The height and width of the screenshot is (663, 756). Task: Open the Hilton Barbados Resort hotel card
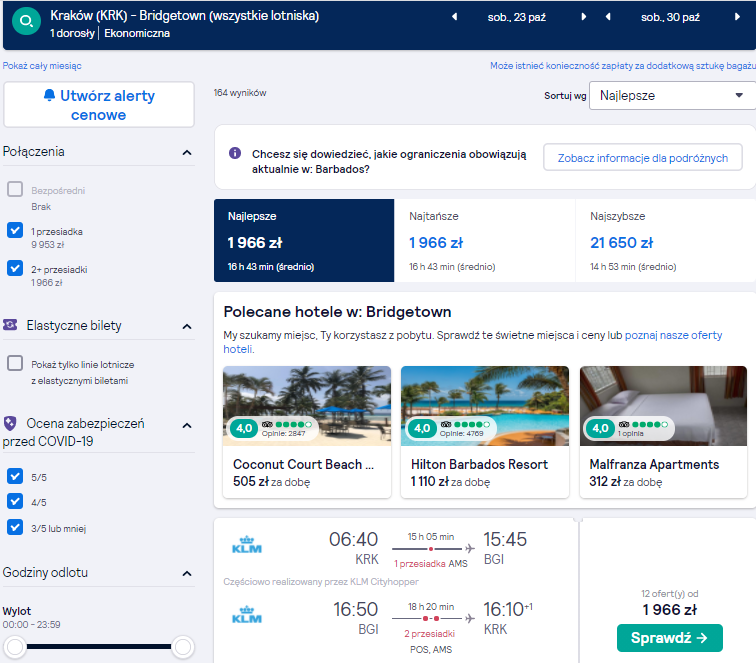[x=485, y=432]
